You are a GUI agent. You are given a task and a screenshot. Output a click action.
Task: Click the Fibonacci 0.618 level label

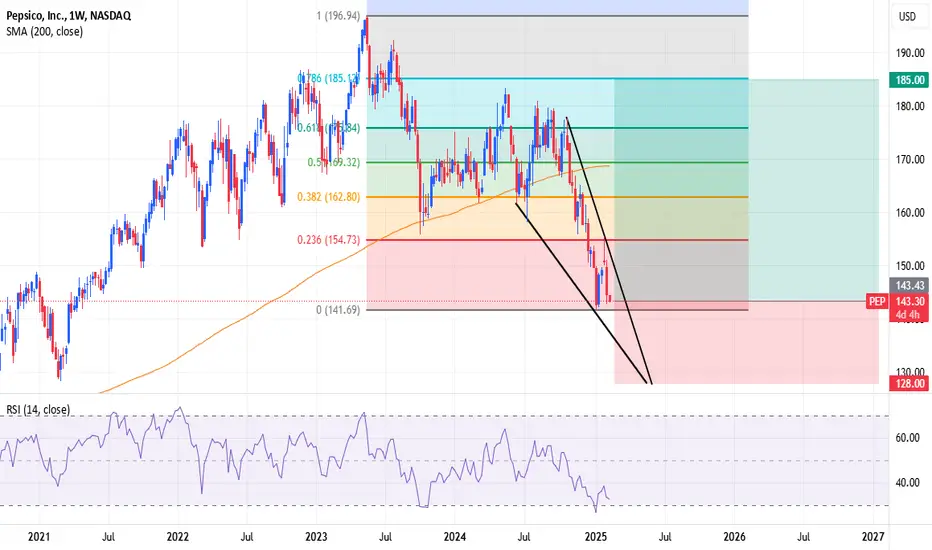(329, 128)
